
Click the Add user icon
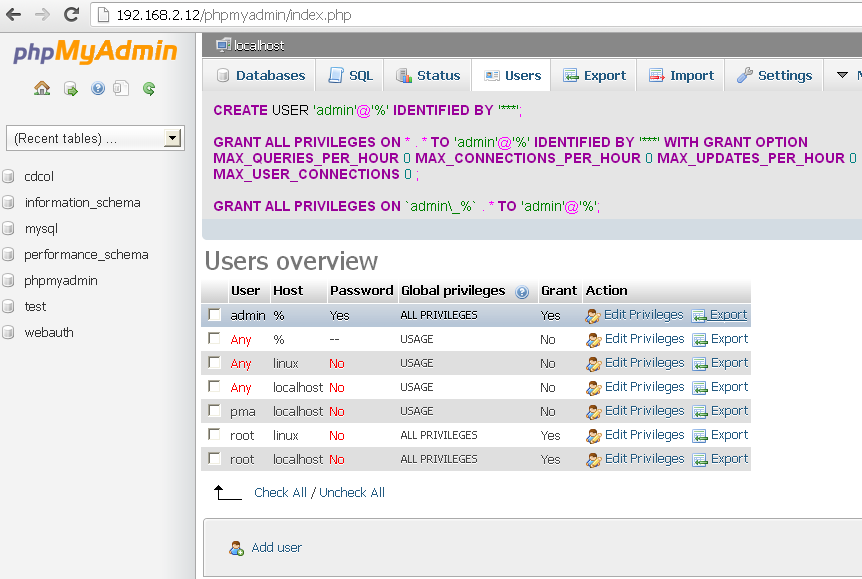pyautogui.click(x=237, y=548)
